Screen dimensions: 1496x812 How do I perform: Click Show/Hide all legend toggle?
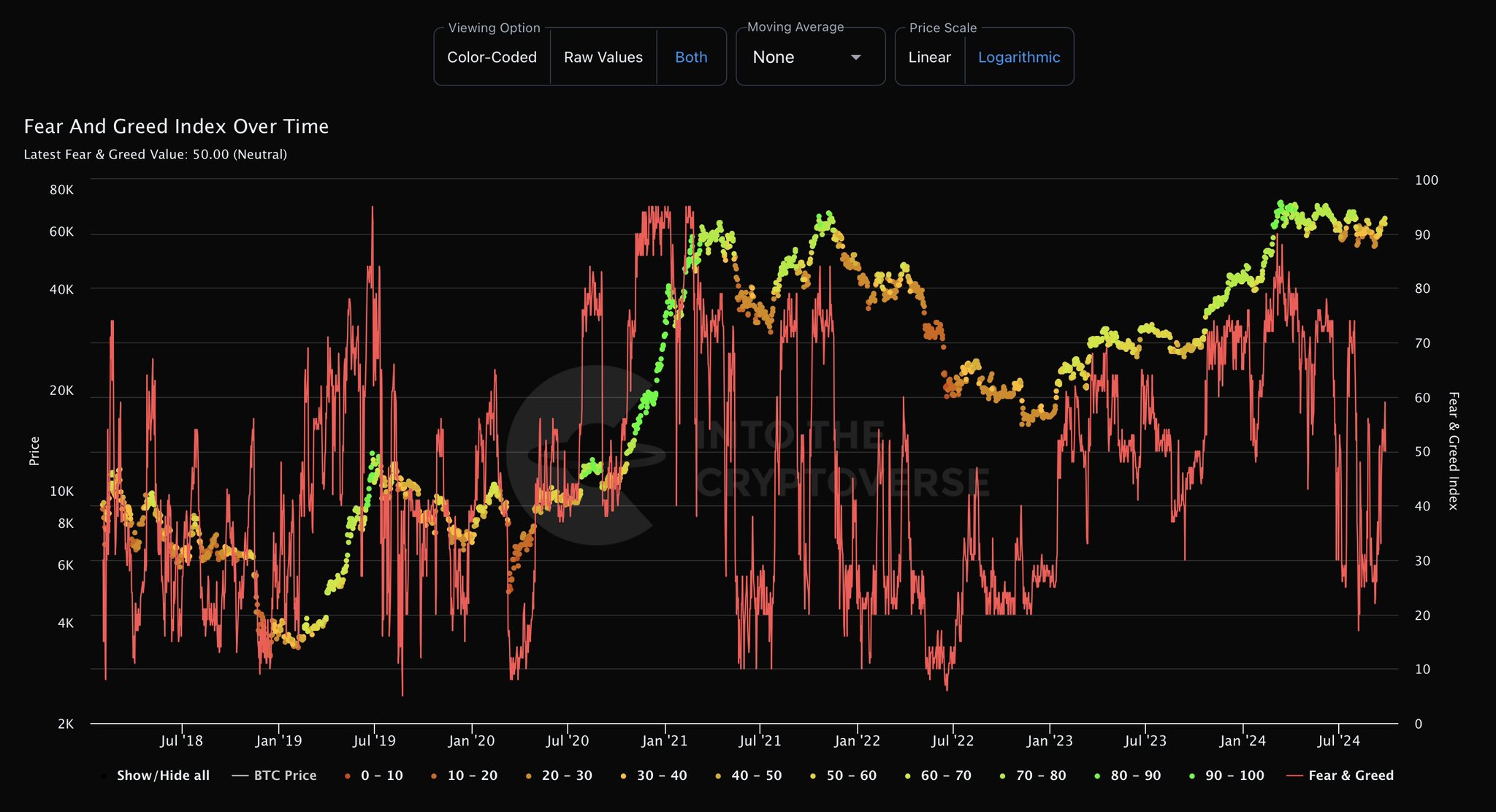point(162,775)
